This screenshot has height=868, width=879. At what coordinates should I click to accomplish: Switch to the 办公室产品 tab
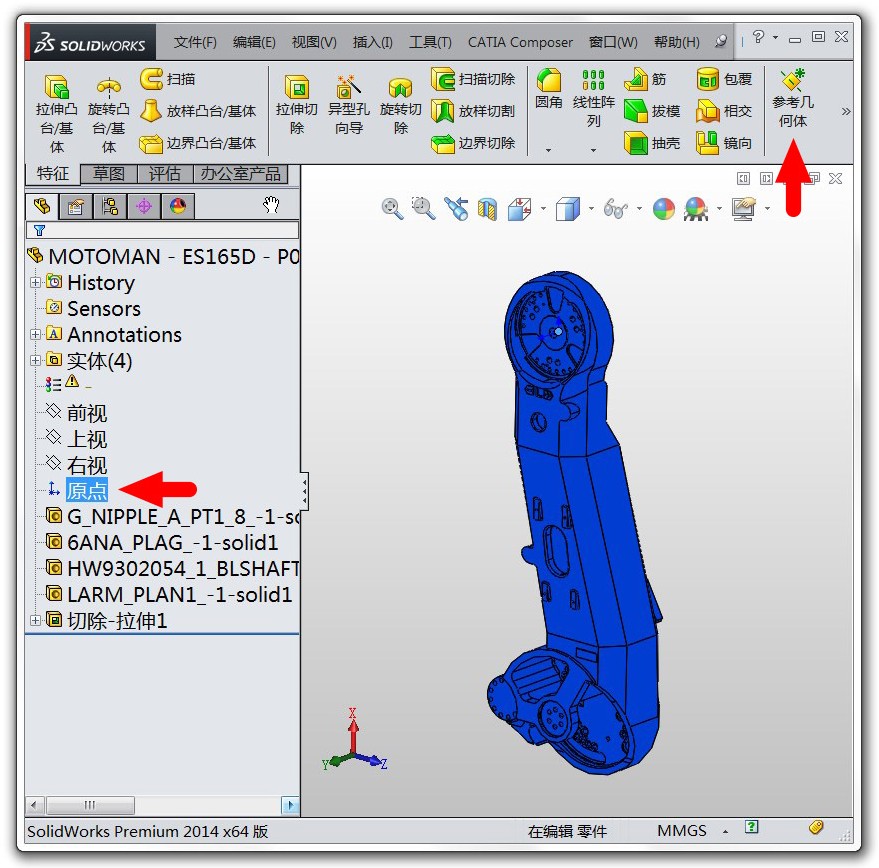click(x=240, y=174)
